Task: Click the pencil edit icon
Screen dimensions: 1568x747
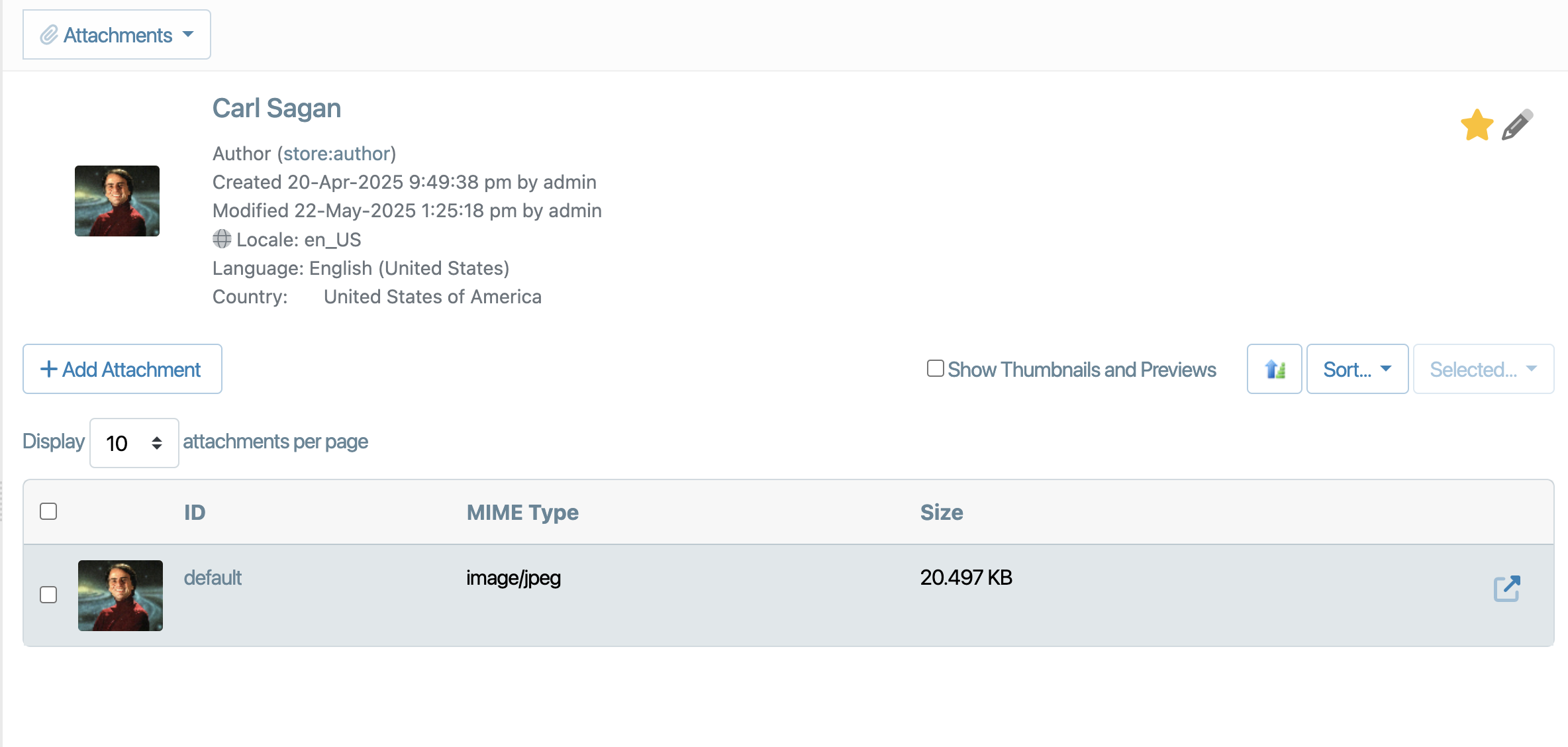Action: tap(1517, 124)
